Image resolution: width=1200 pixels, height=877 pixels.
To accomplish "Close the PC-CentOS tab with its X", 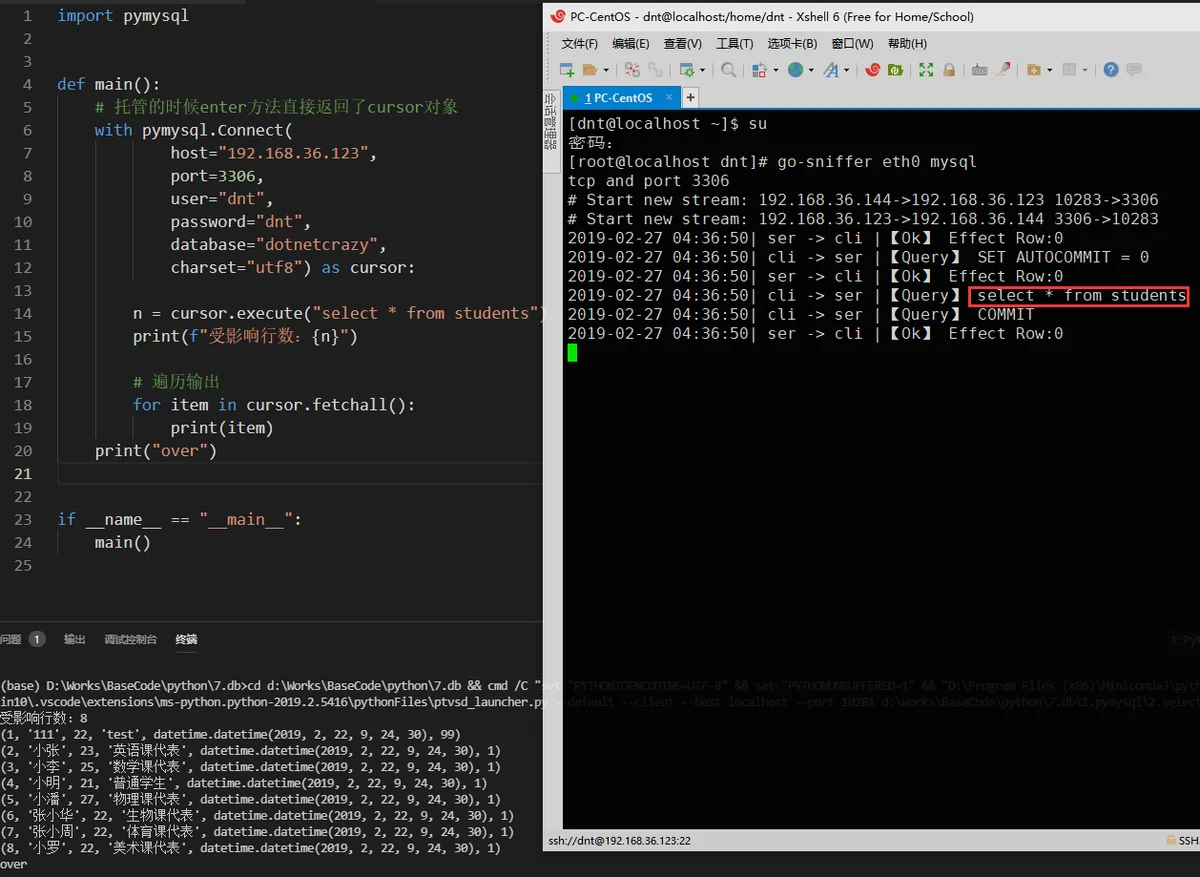I will click(668, 98).
